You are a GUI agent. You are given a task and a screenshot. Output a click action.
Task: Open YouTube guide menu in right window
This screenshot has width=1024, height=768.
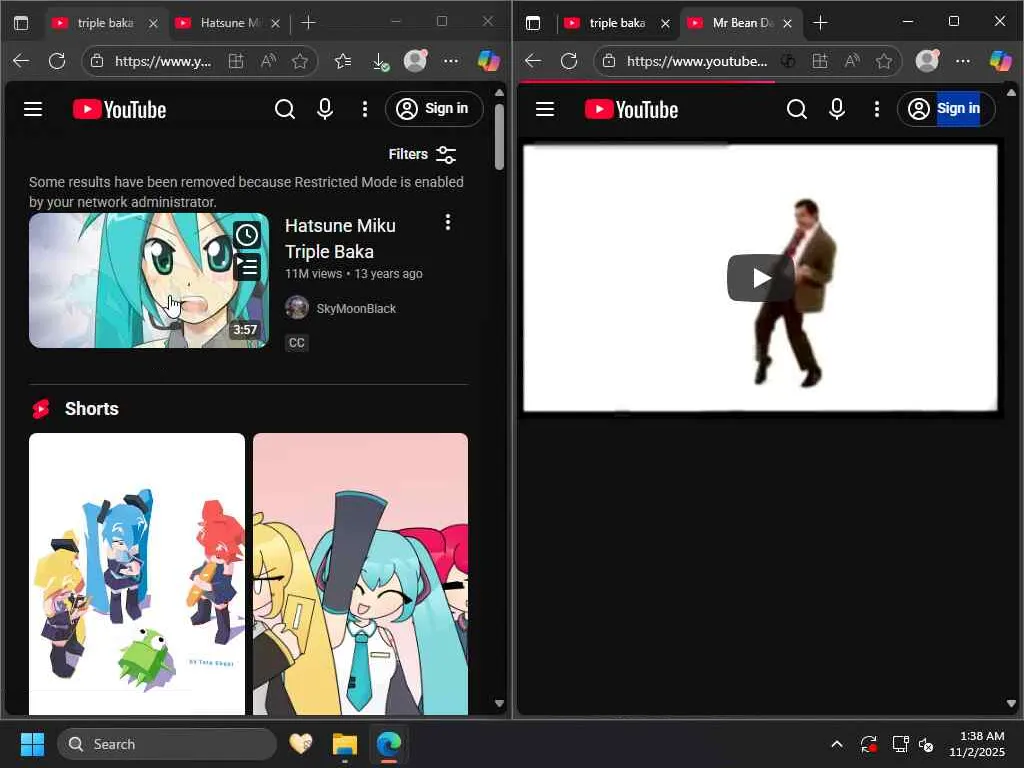[545, 109]
